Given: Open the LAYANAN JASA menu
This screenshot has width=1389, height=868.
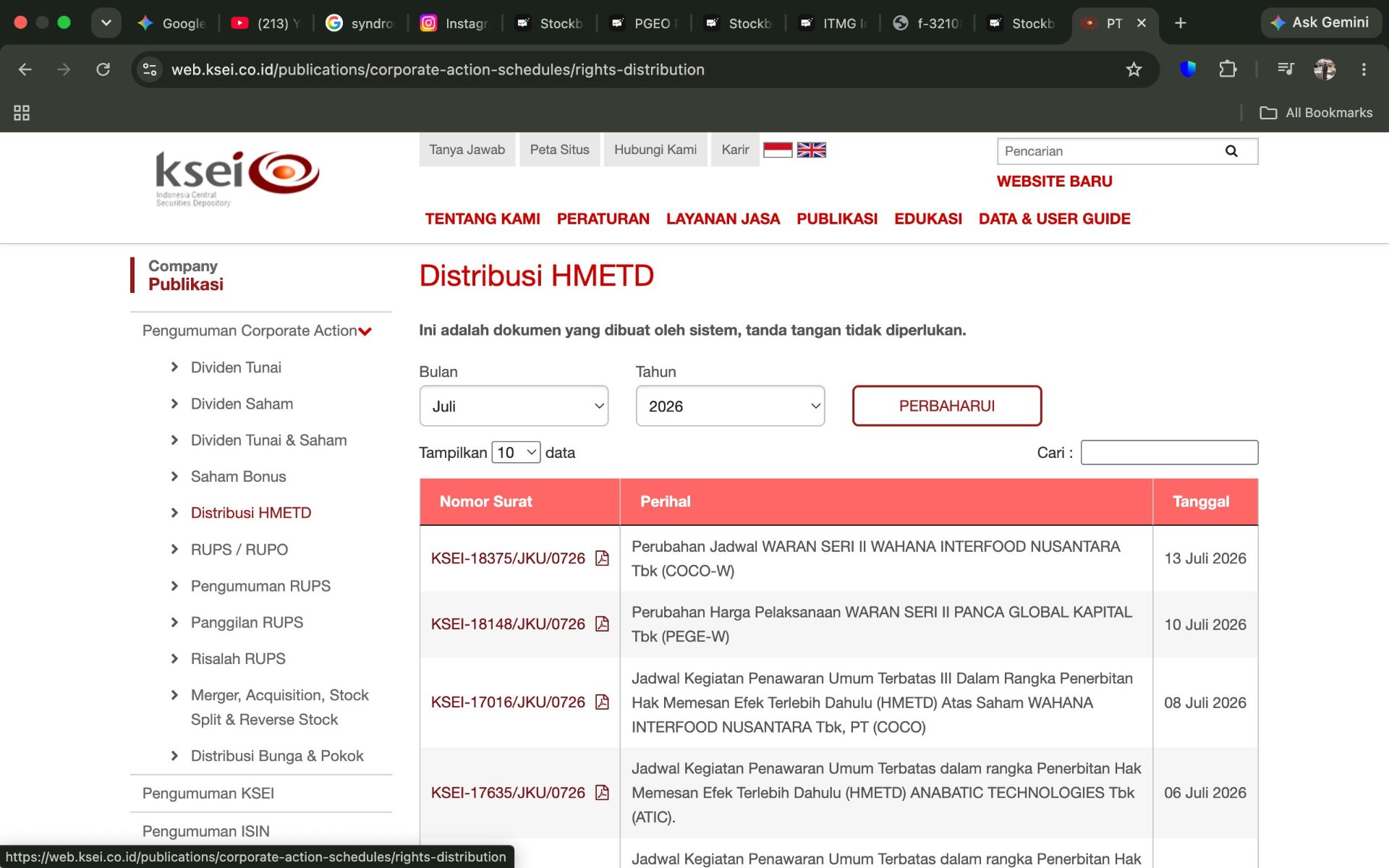Looking at the screenshot, I should pos(723,219).
